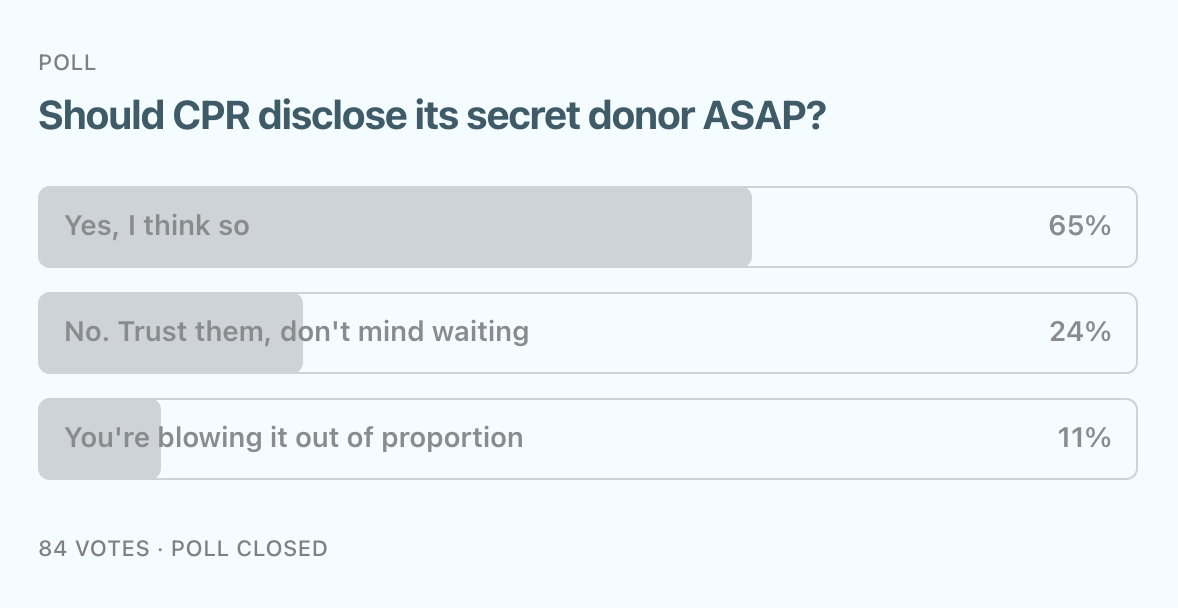1178x608 pixels.
Task: Choose 'You're blowing it out of proportion'
Action: pos(587,439)
